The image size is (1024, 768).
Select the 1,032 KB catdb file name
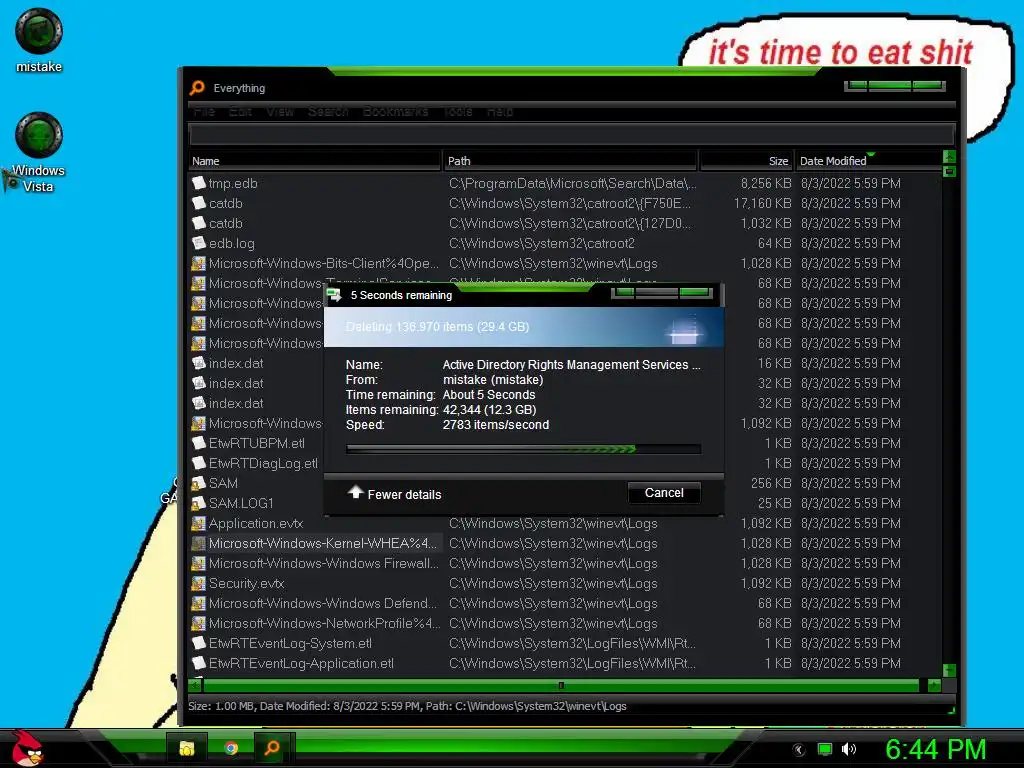[225, 223]
